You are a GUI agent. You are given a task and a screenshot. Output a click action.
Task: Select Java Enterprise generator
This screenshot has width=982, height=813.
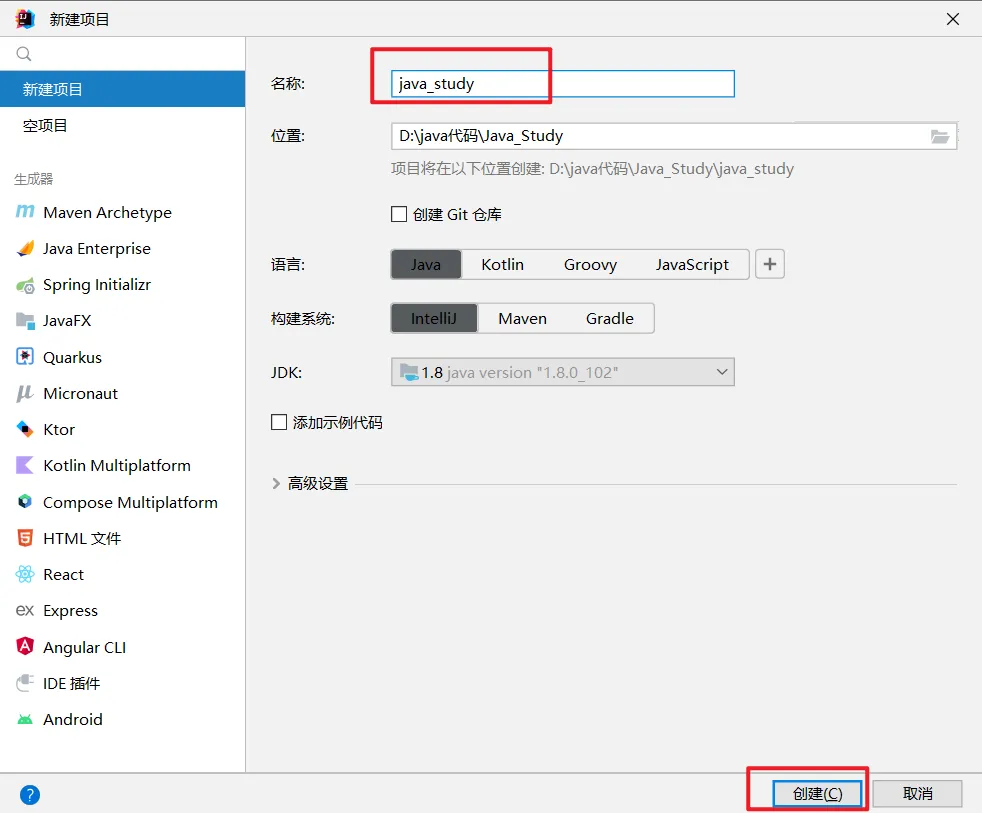coord(123,249)
